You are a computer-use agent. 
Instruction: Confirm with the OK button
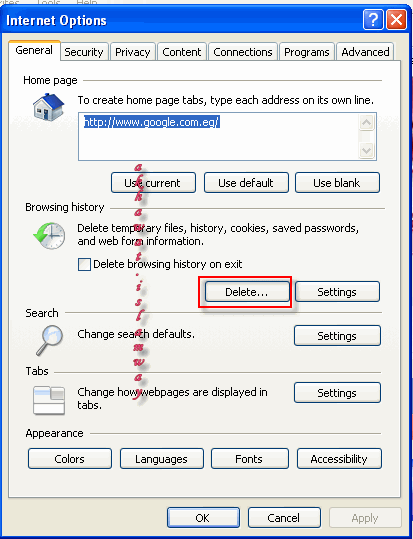203,517
